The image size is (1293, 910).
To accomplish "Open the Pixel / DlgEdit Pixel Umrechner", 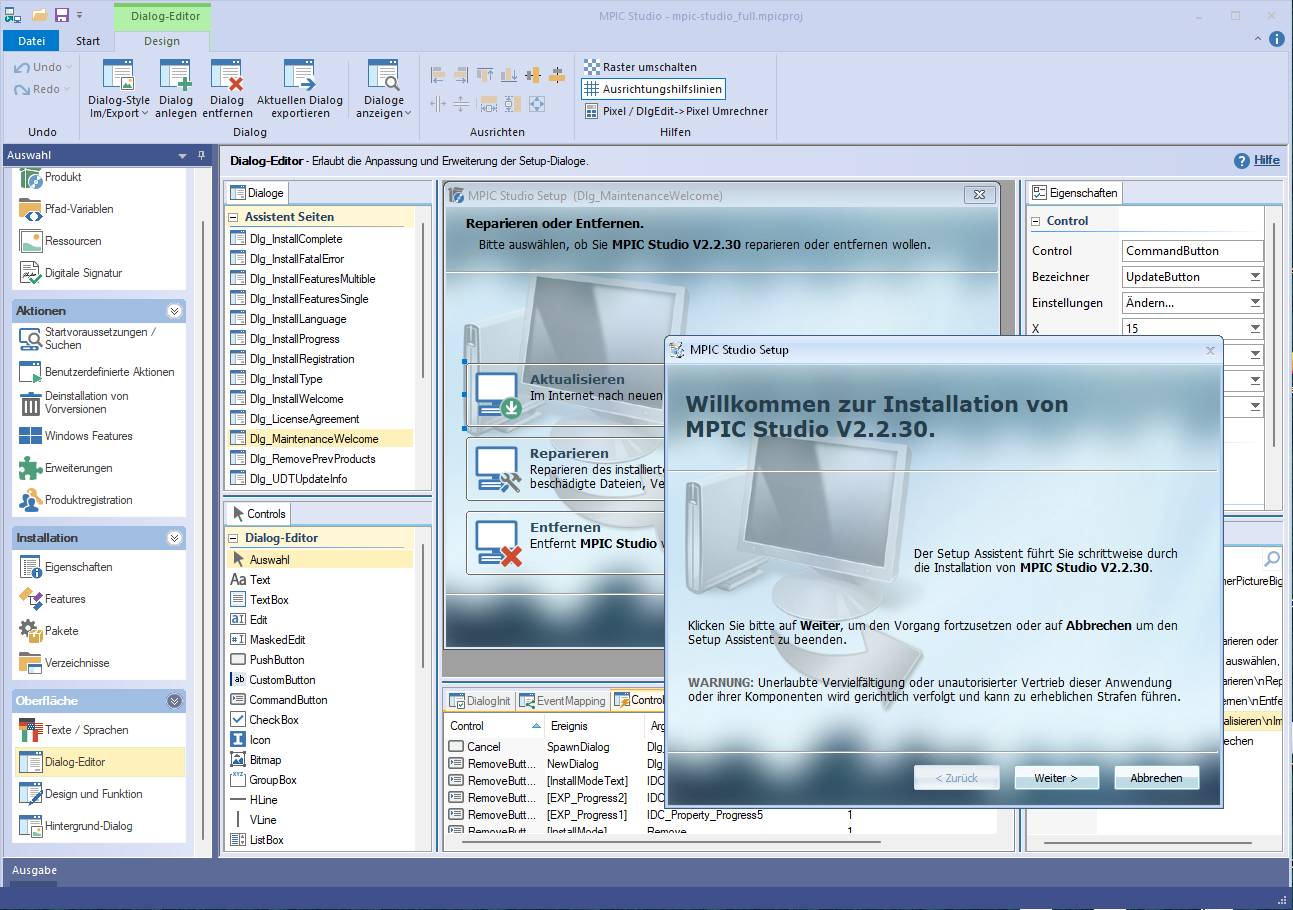I will point(676,111).
